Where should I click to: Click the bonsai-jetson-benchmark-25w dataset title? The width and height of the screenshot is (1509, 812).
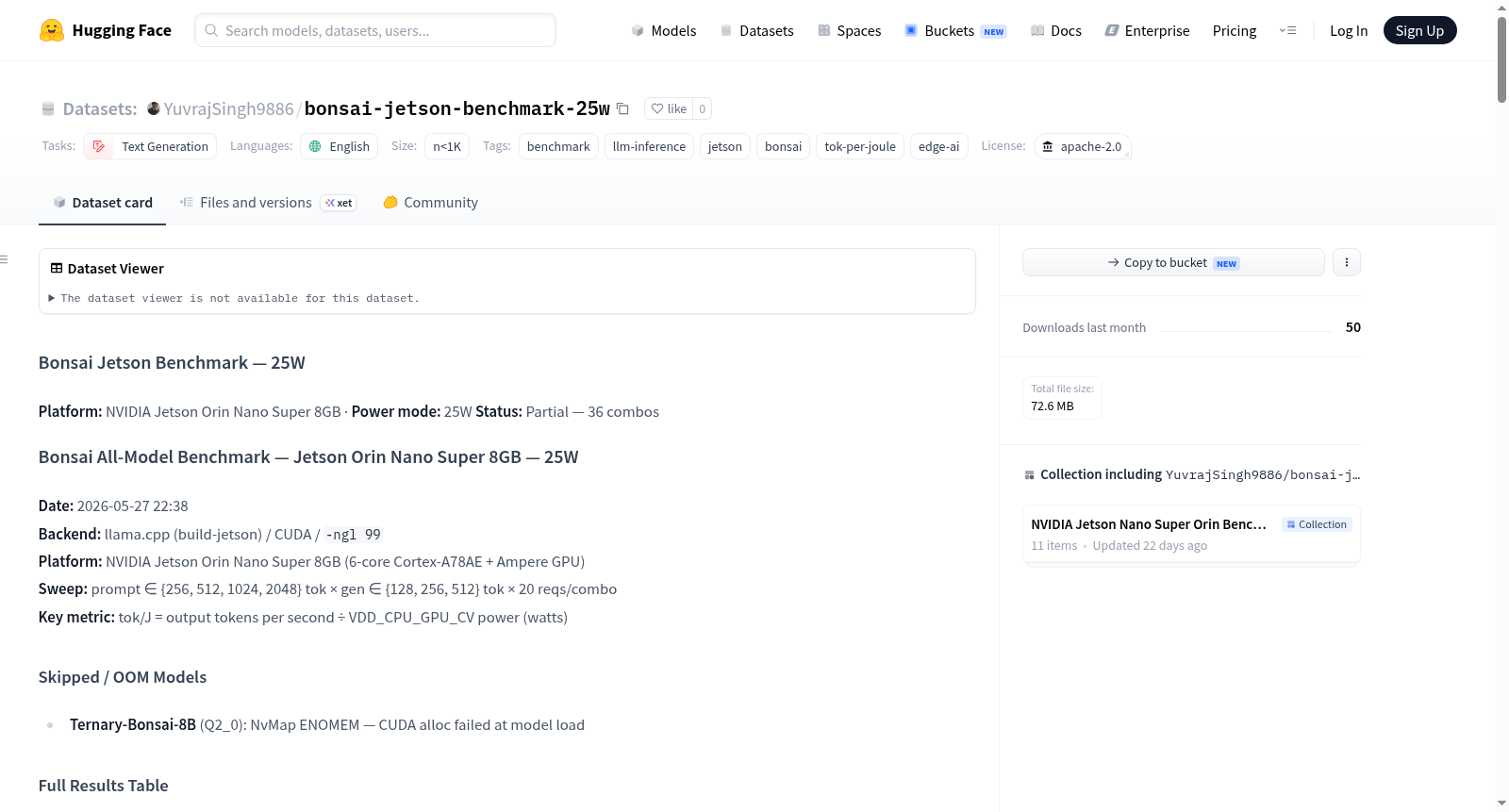457,108
